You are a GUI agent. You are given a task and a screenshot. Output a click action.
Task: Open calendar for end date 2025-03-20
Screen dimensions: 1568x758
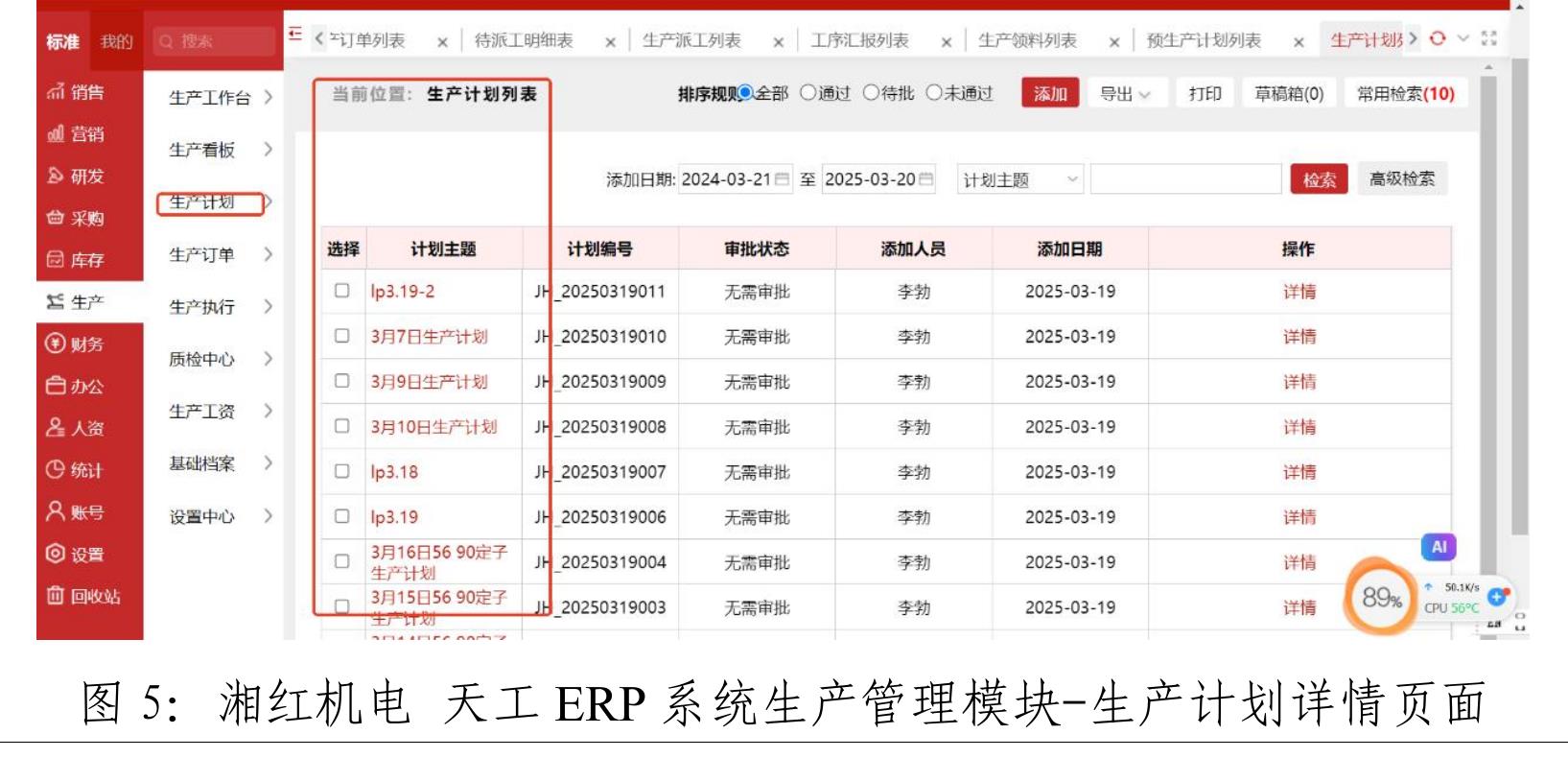click(x=925, y=179)
